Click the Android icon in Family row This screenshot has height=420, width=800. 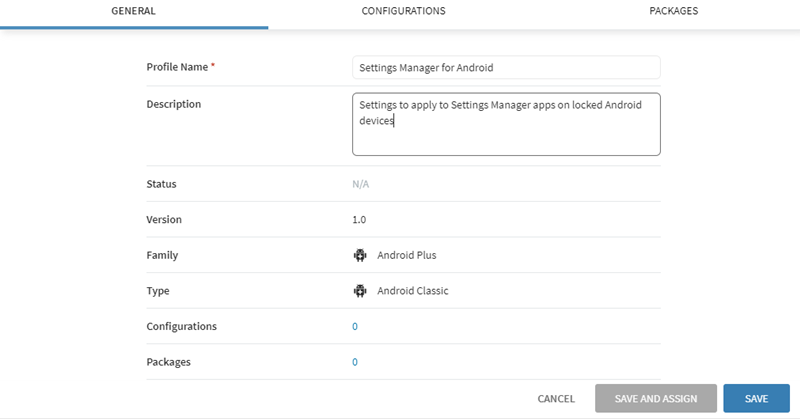[x=360, y=255]
